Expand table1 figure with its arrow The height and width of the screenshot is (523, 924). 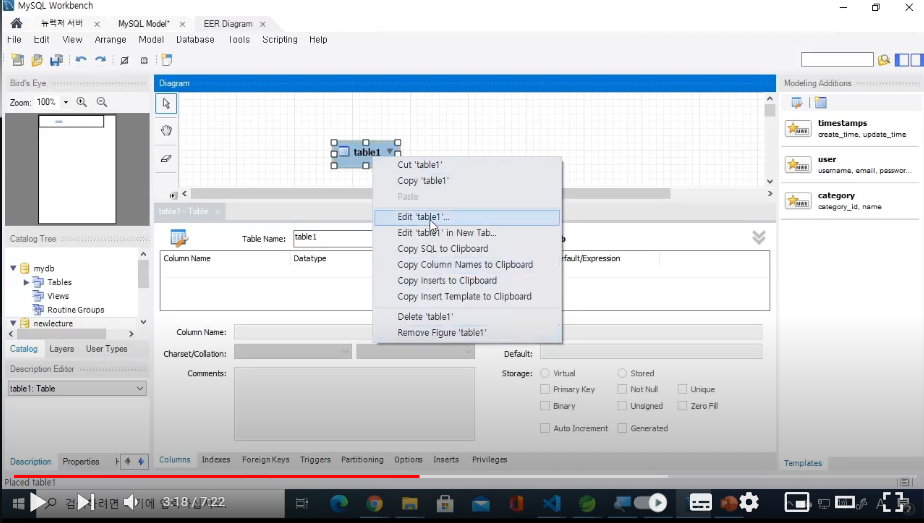390,152
